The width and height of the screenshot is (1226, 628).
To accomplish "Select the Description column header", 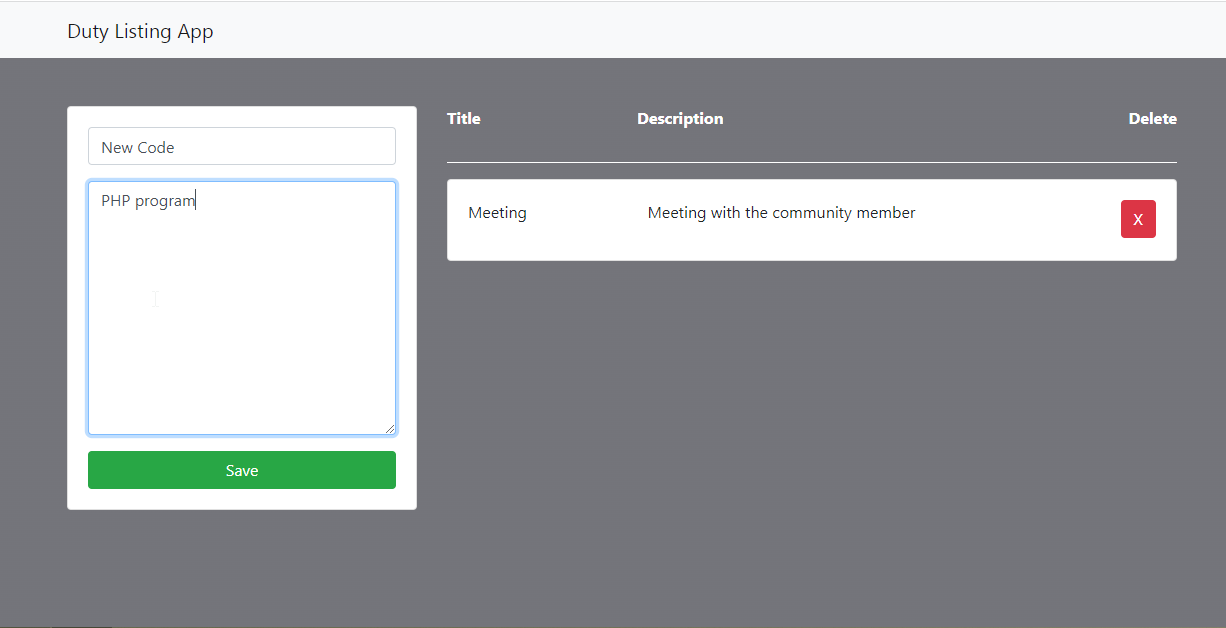I will [680, 118].
